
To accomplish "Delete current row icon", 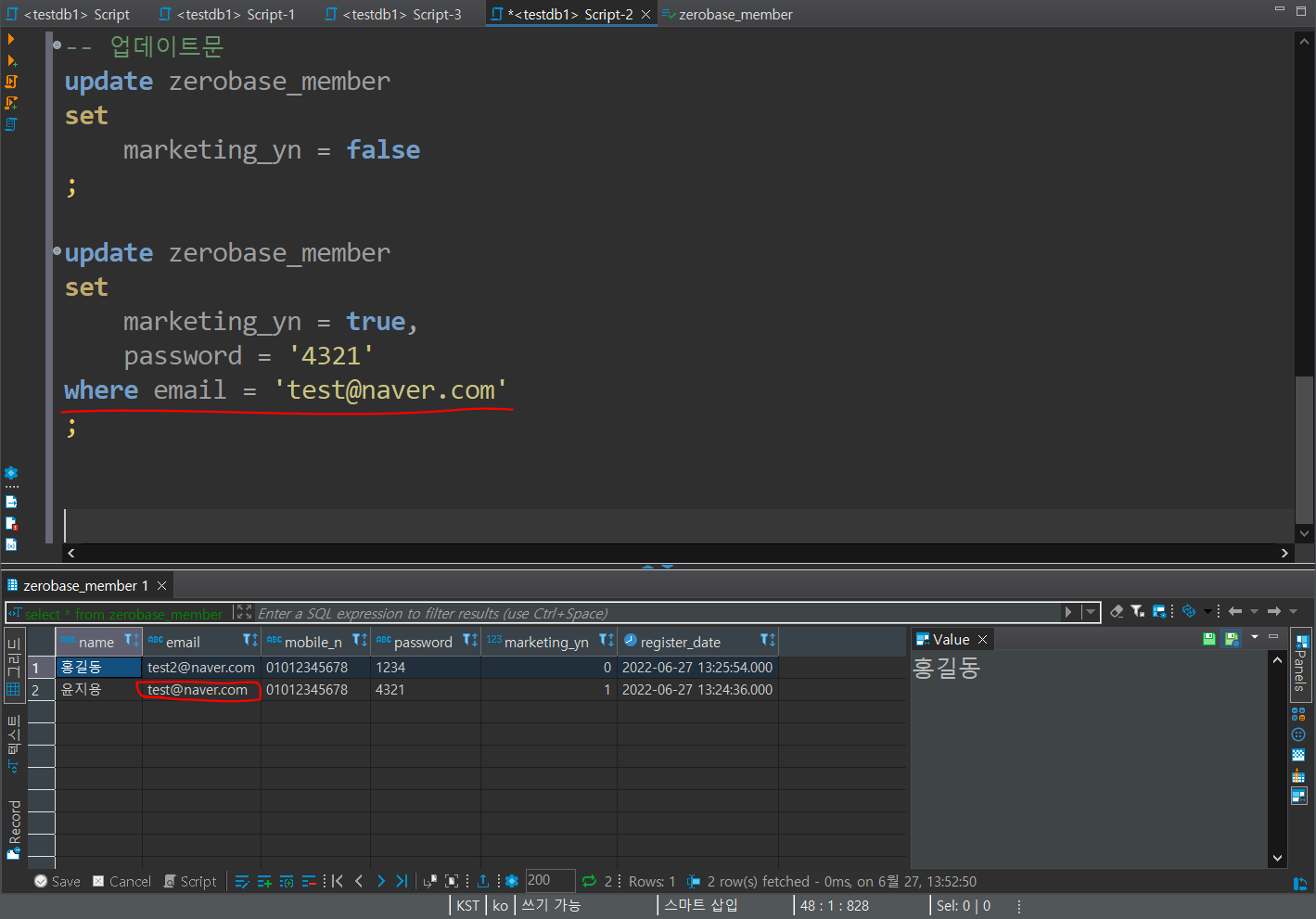I will 309,881.
